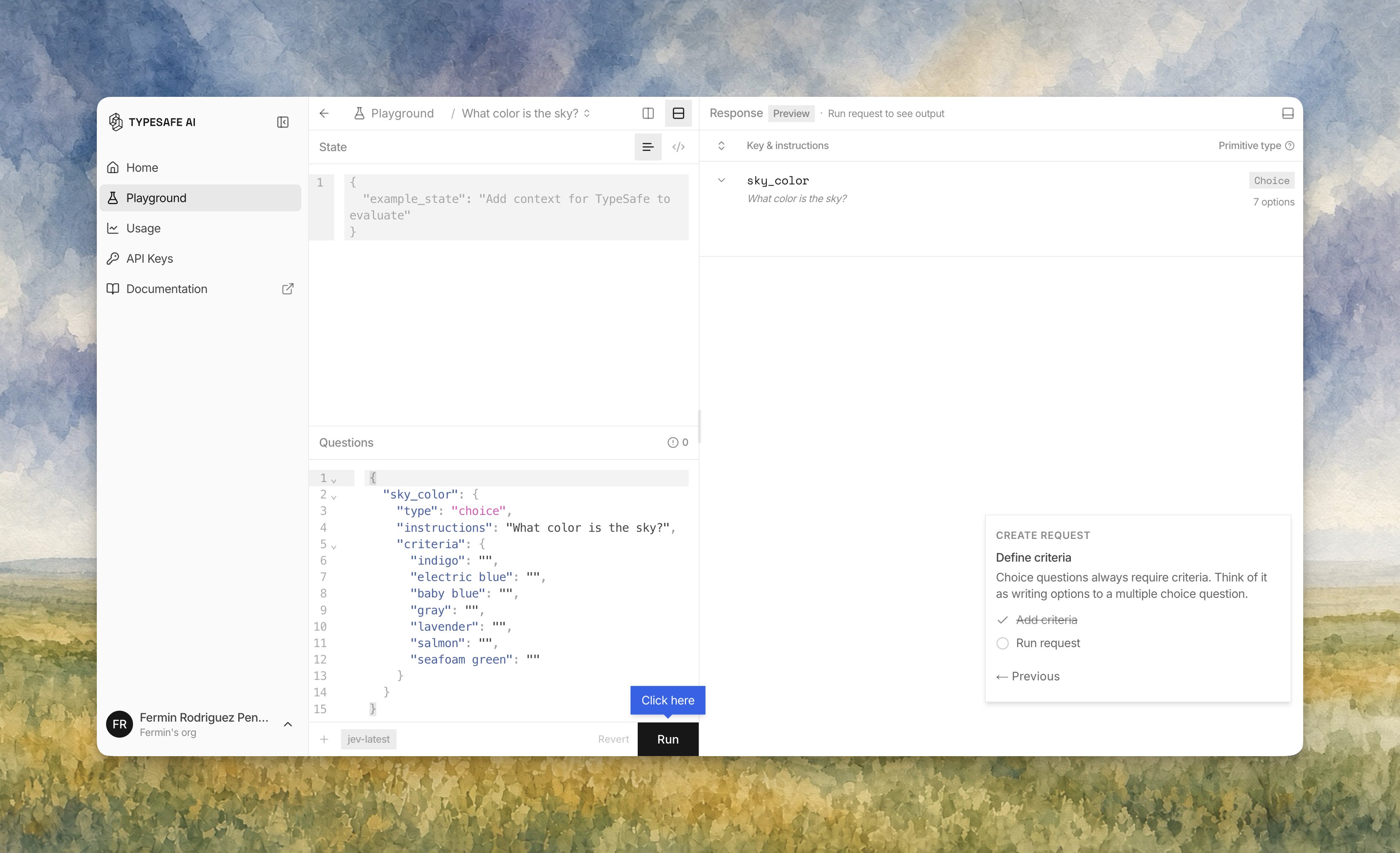The height and width of the screenshot is (853, 1400).
Task: Toggle the Response panel layout icon
Action: 1288,114
